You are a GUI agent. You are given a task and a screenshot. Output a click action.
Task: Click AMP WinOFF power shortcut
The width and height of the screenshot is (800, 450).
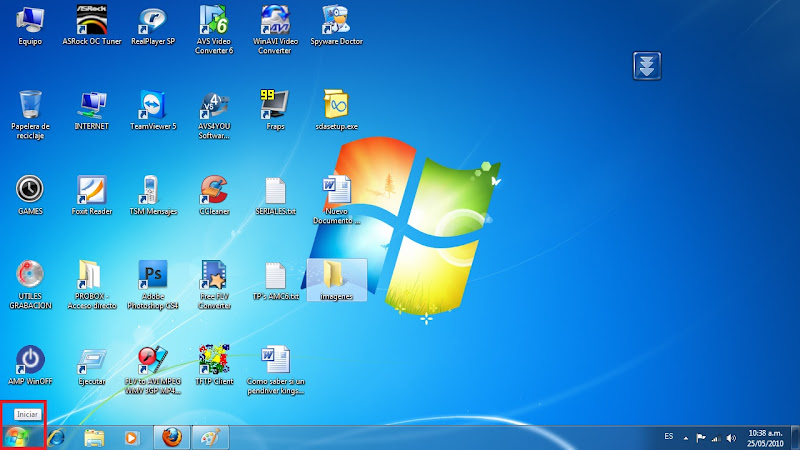30,365
